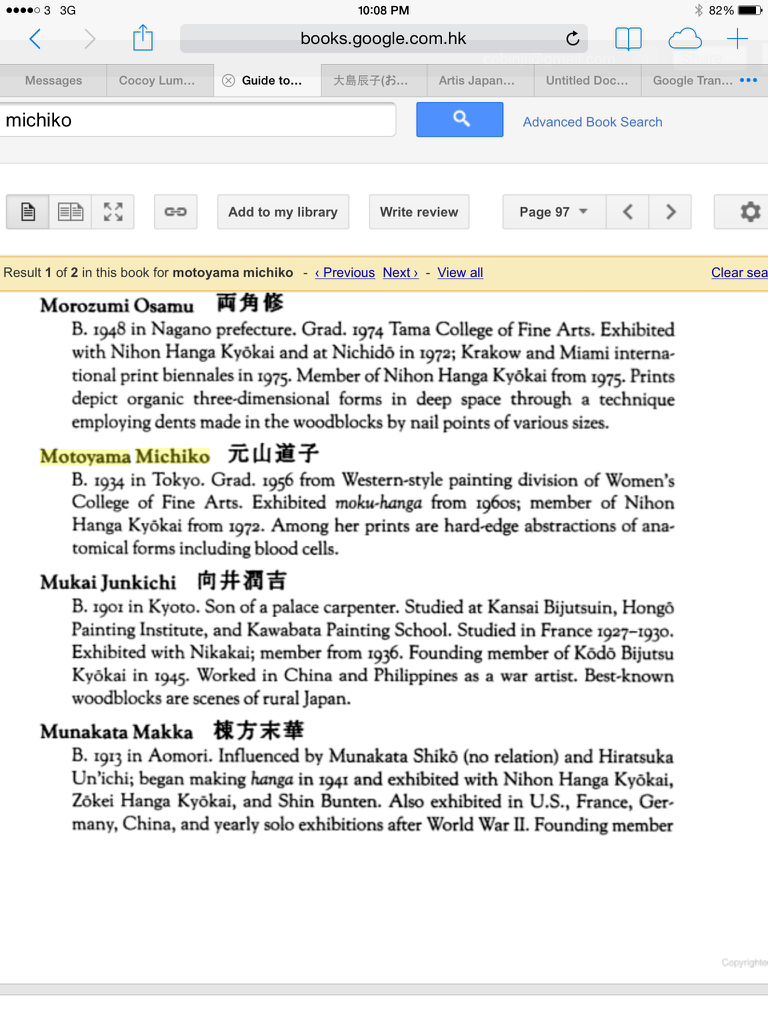The width and height of the screenshot is (768, 1024).
Task: Open the Safari share sheet
Action: coord(143,39)
